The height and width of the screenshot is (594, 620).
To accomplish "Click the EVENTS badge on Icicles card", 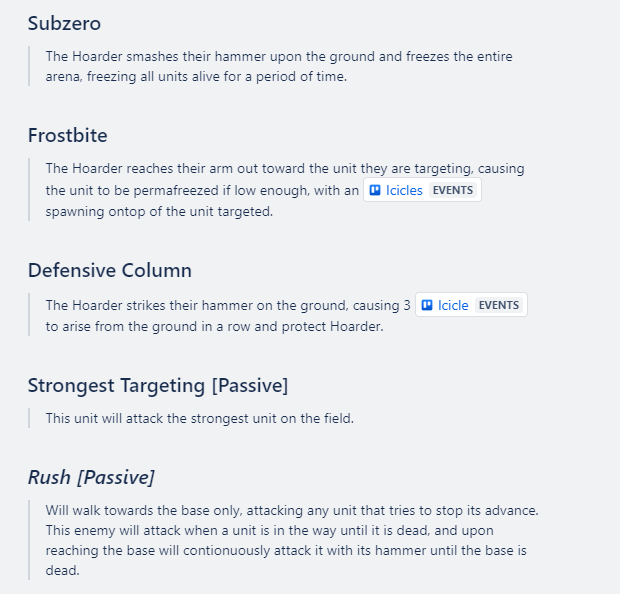I will point(453,190).
